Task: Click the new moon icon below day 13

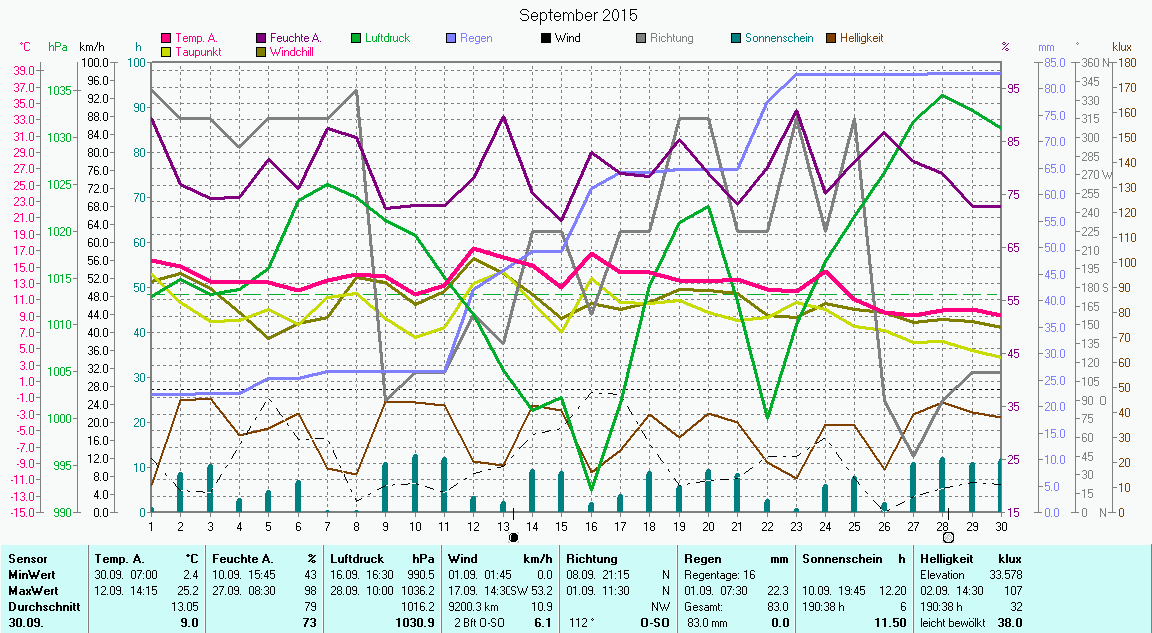Action: [x=514, y=537]
